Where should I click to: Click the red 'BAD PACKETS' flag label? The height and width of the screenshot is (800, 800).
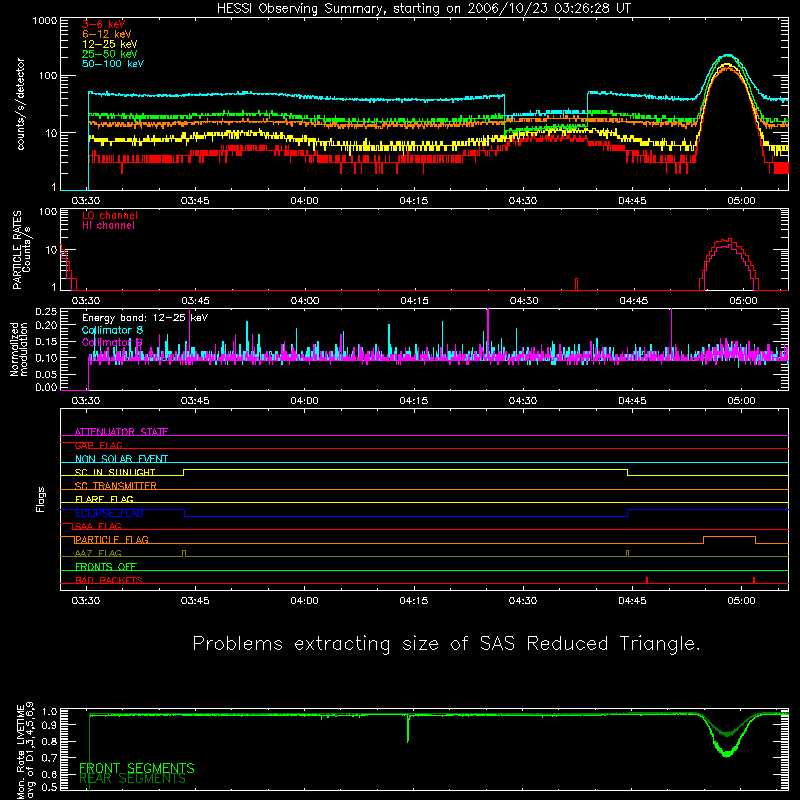pos(109,580)
